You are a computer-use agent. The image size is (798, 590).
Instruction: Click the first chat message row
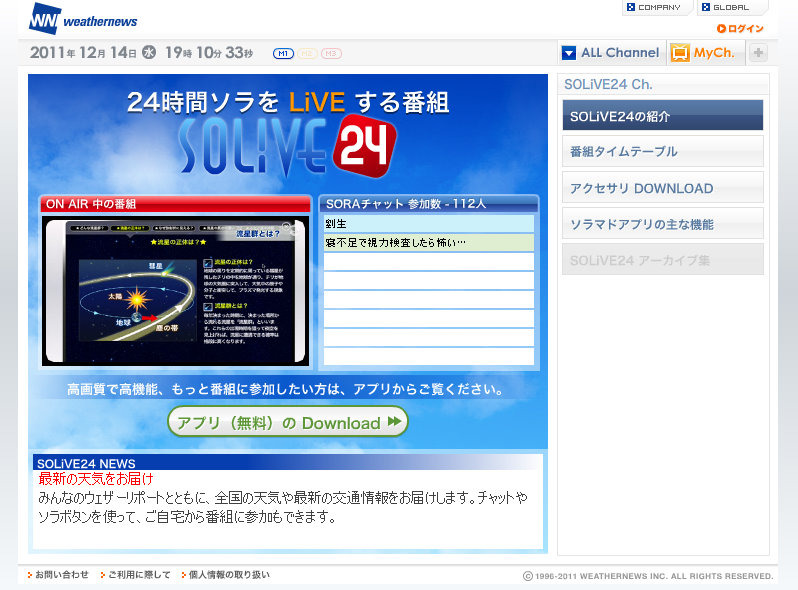tap(429, 223)
